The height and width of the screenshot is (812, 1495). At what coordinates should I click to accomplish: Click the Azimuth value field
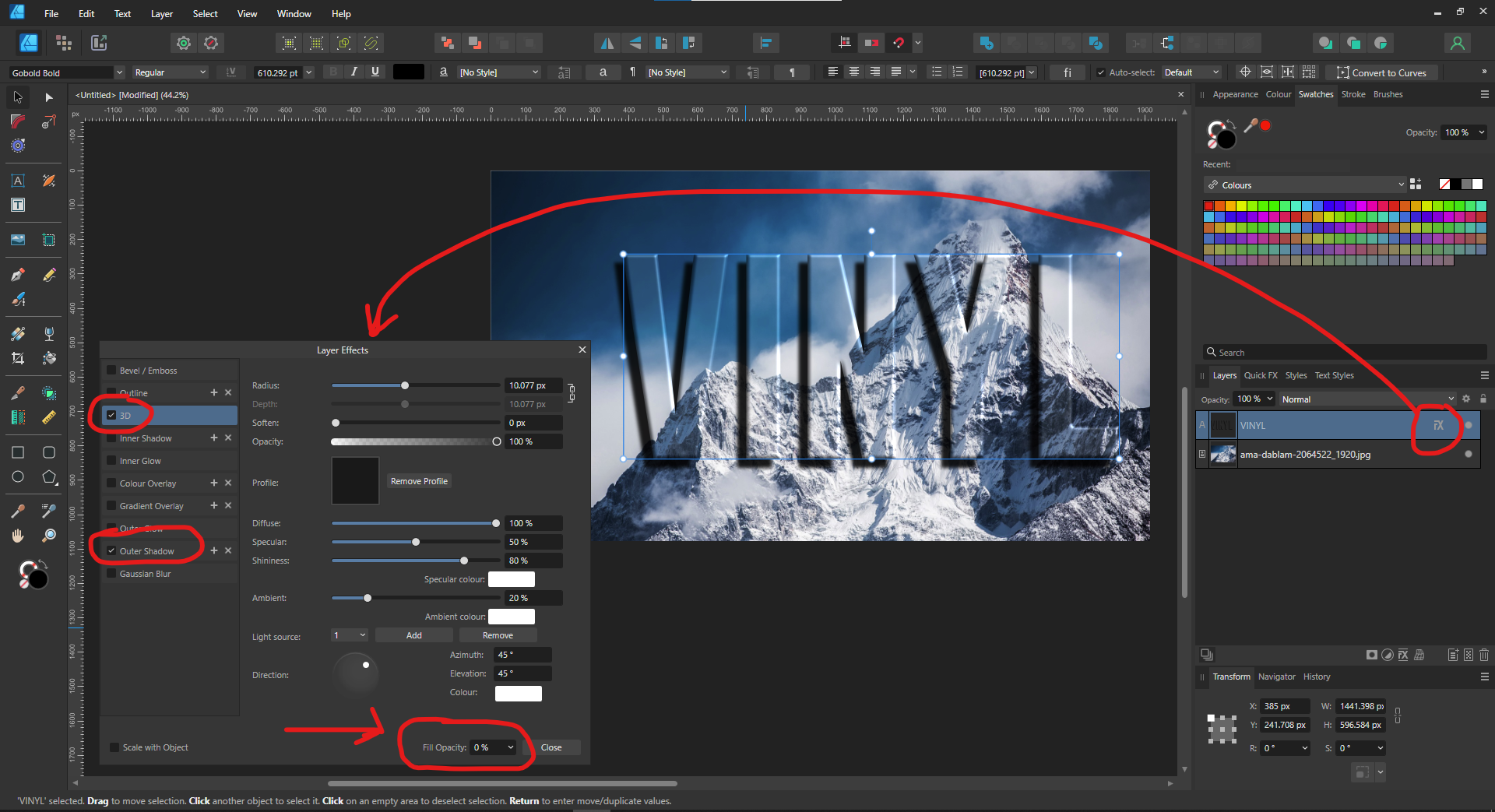click(x=522, y=655)
